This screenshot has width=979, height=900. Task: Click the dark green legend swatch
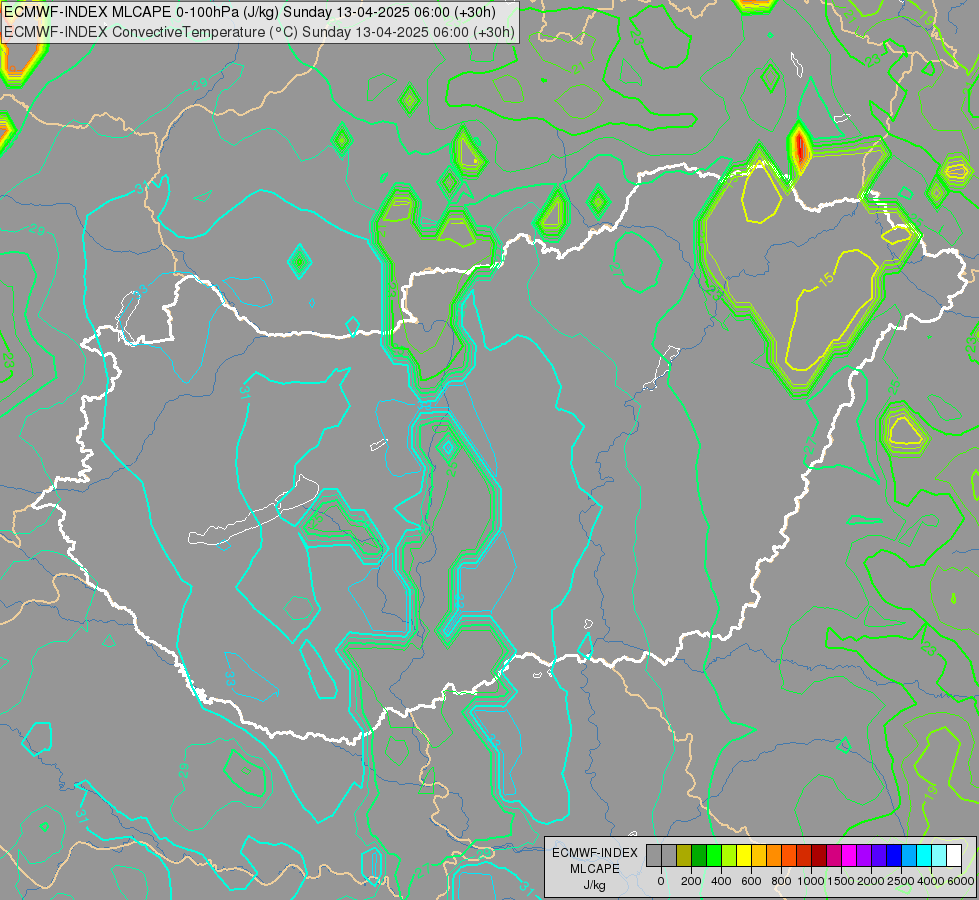tap(699, 856)
